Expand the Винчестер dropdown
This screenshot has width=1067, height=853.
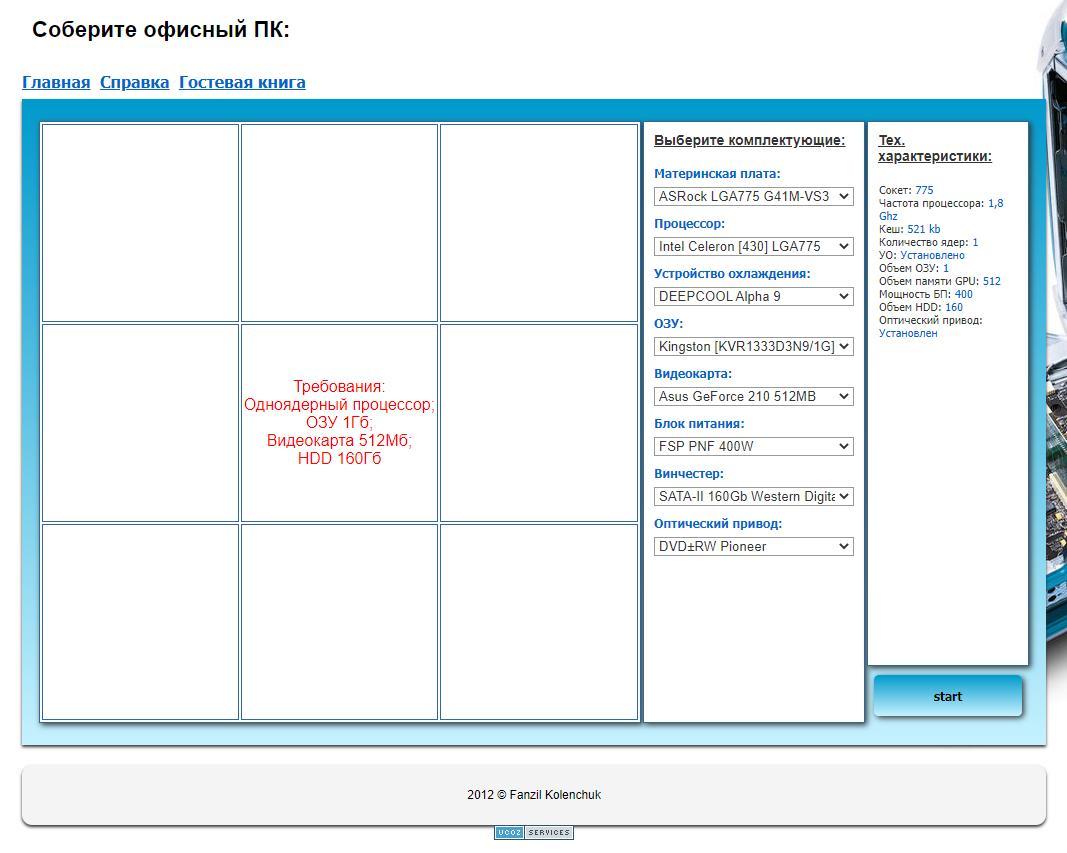coord(753,496)
